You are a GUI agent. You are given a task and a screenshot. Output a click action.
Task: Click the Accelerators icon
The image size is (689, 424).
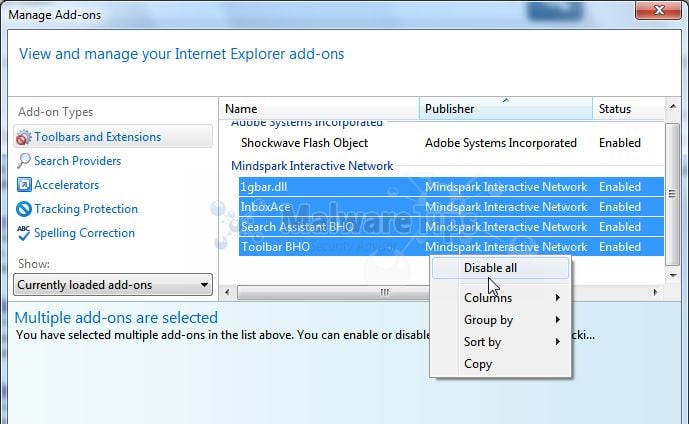(24, 185)
